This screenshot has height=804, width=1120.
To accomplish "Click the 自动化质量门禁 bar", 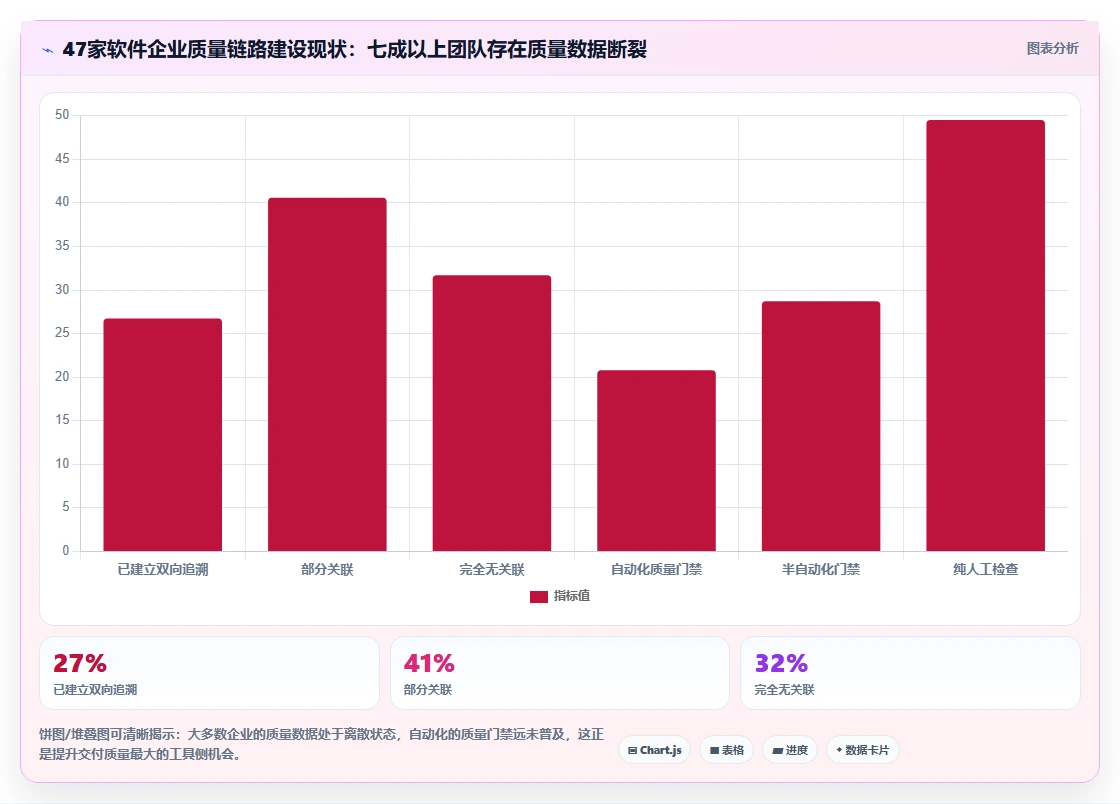I will click(x=656, y=461).
